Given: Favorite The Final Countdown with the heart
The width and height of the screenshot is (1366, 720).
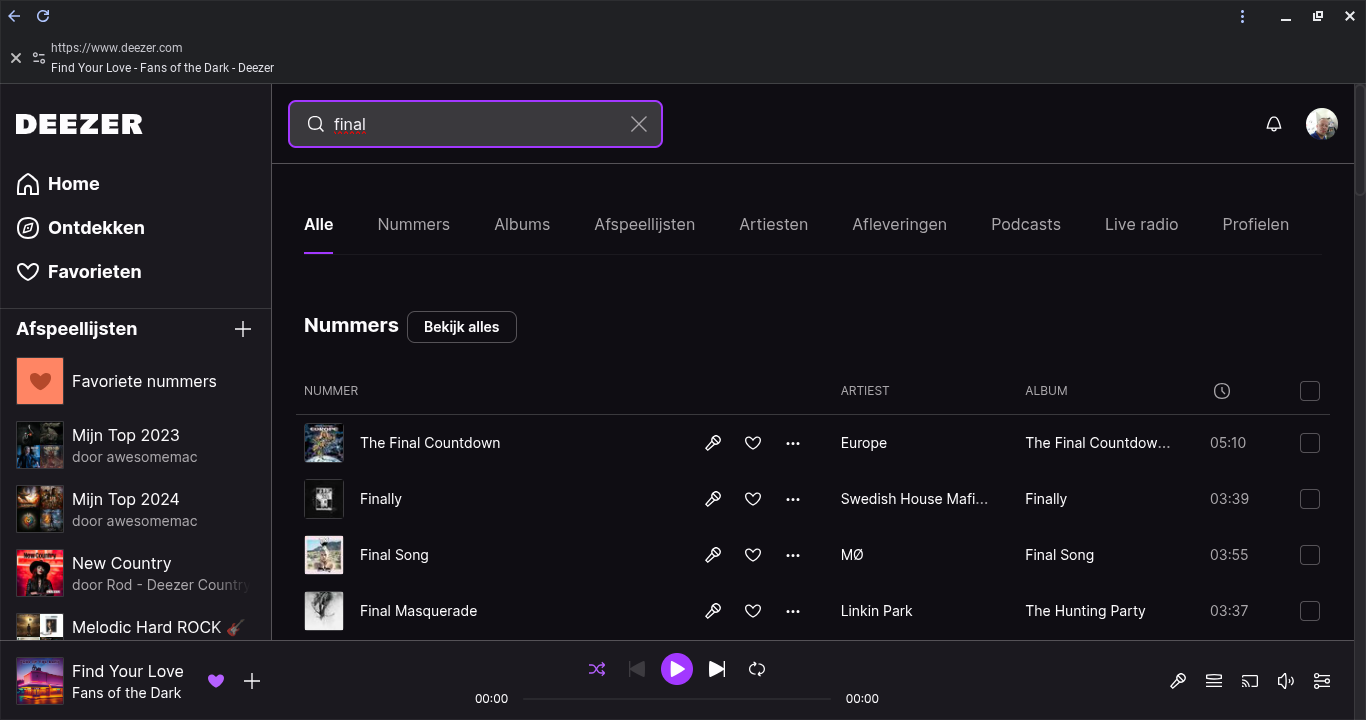Looking at the screenshot, I should click(x=753, y=443).
